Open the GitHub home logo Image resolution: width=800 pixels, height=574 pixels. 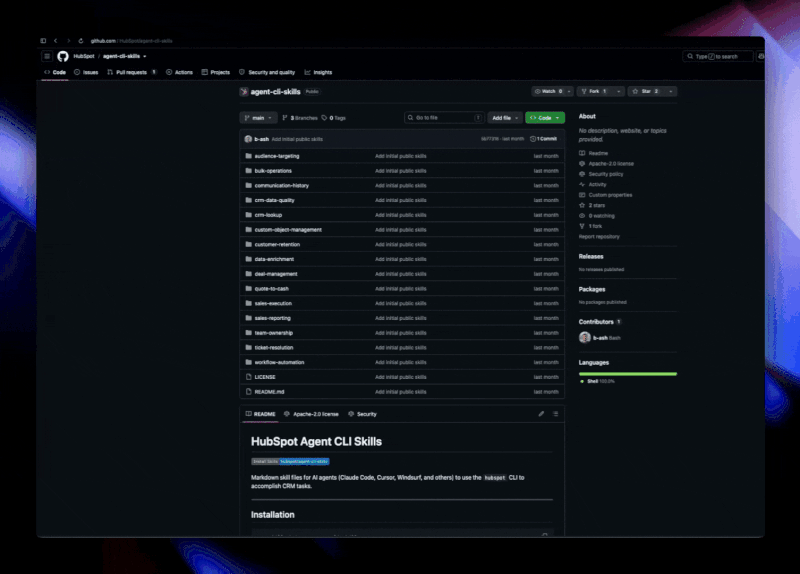pyautogui.click(x=63, y=56)
